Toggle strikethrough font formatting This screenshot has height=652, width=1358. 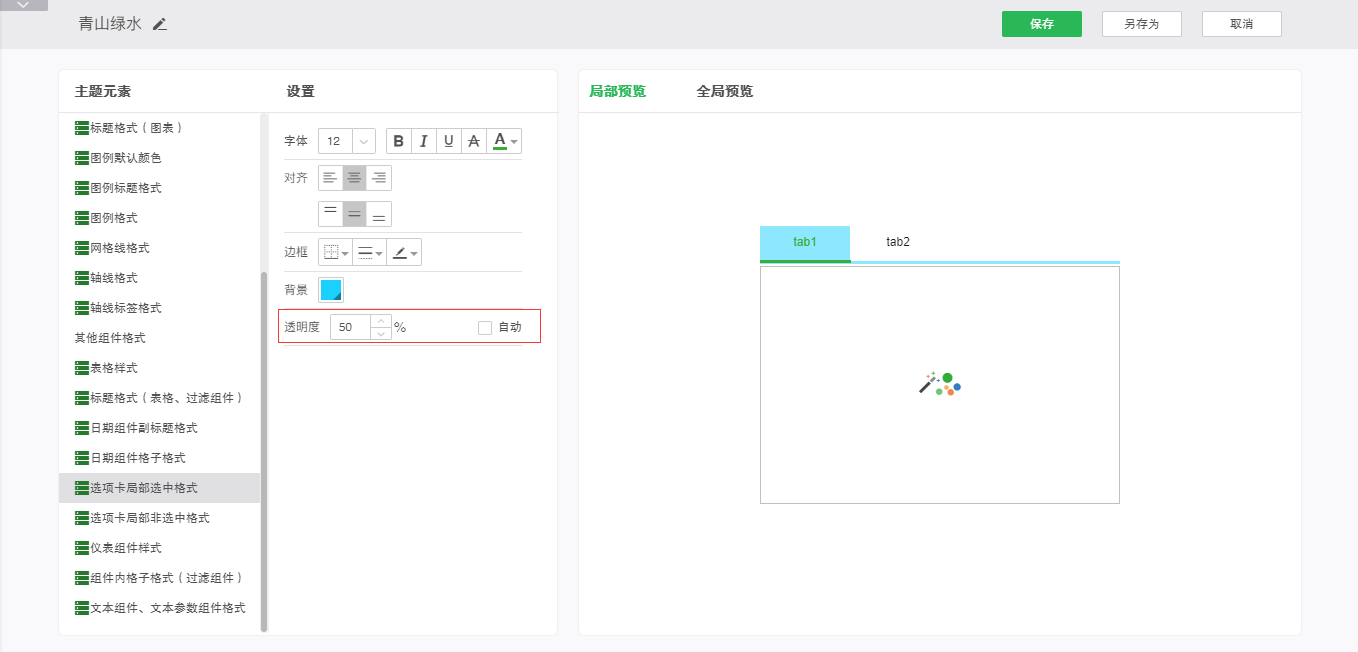pyautogui.click(x=474, y=141)
